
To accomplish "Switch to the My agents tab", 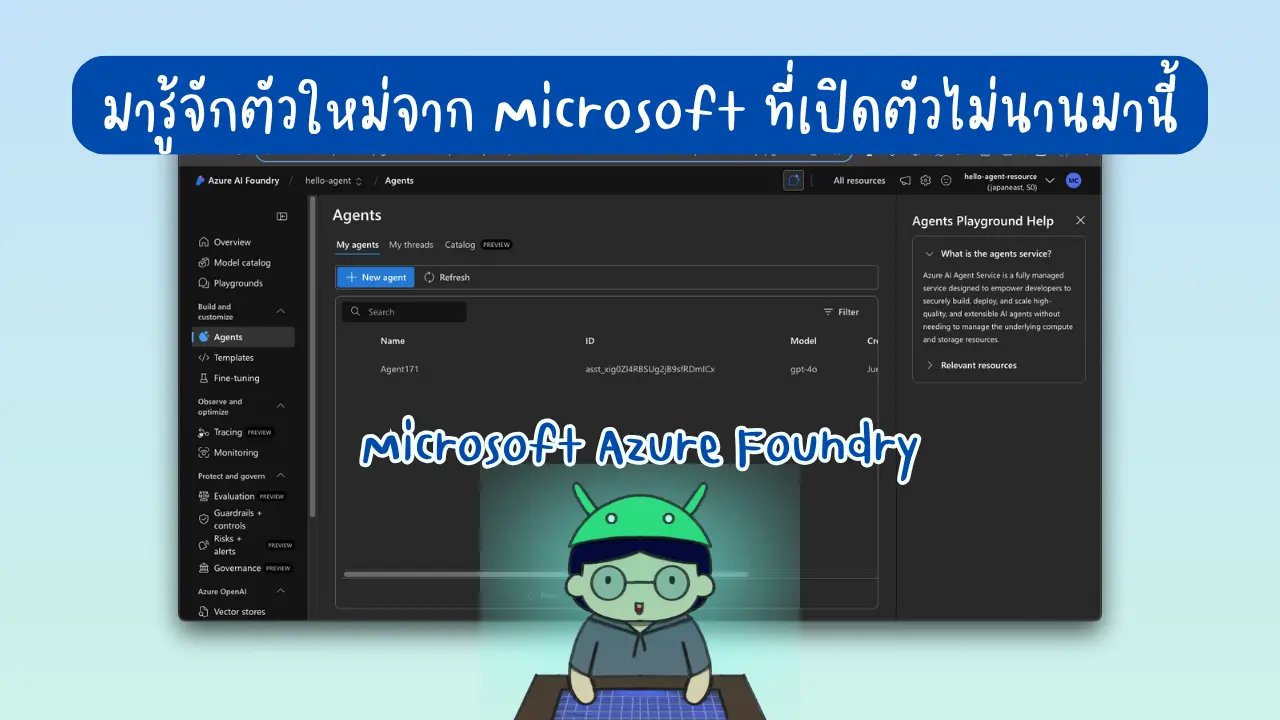I will click(x=357, y=245).
